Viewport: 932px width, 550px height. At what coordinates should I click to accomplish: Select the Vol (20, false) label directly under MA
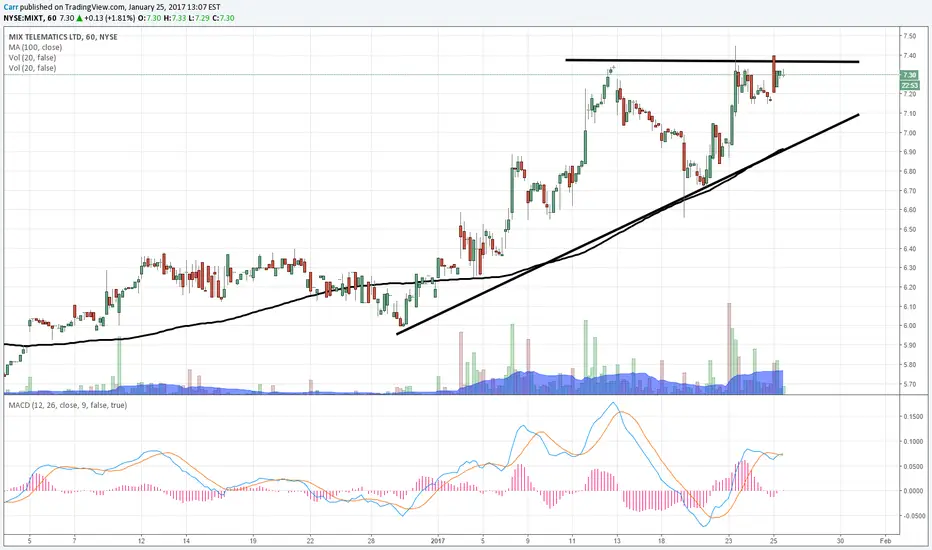click(32, 58)
